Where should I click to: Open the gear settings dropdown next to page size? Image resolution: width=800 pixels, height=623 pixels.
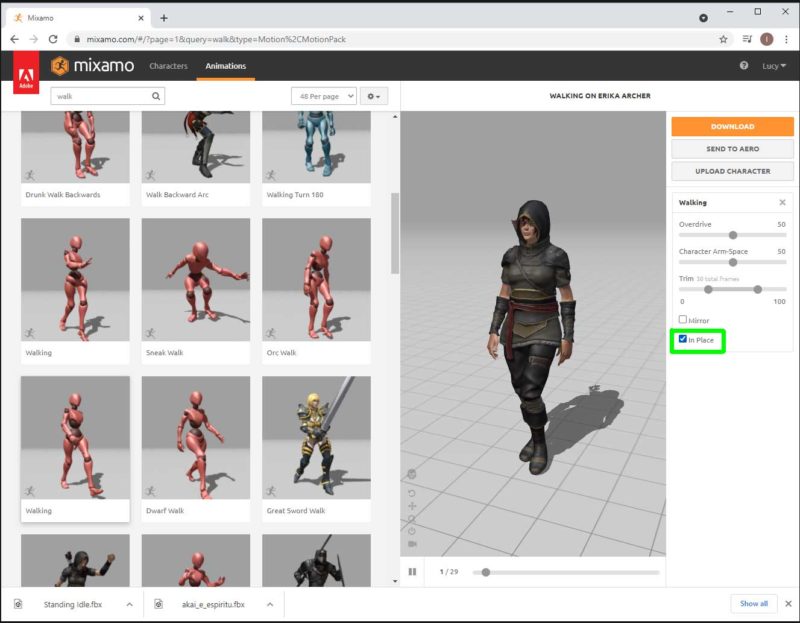tap(374, 95)
